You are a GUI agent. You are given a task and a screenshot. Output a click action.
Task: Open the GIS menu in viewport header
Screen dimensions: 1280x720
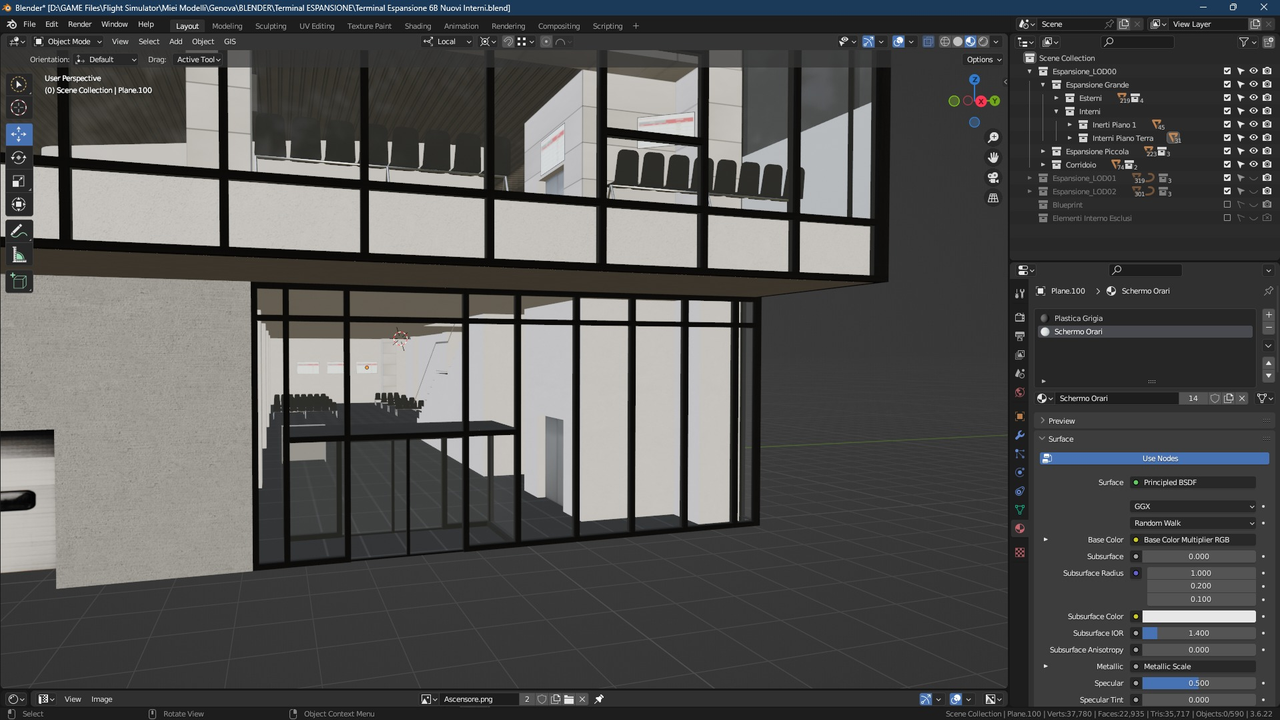[230, 41]
